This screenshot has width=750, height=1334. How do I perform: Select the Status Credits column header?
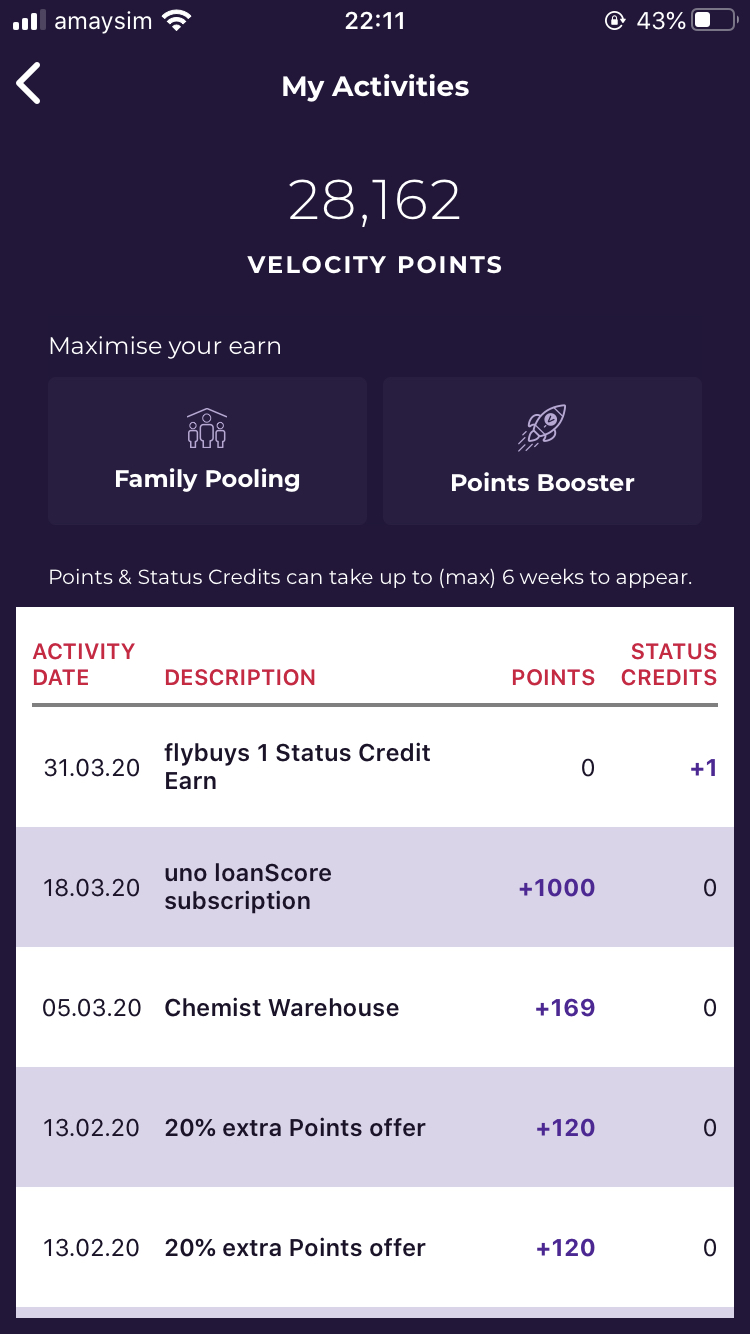tap(669, 664)
